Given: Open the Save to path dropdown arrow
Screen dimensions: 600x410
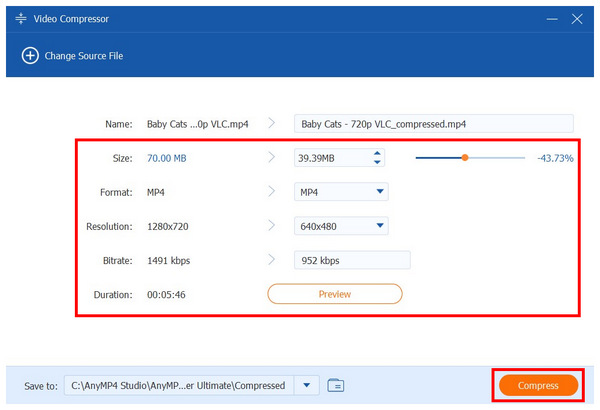Looking at the screenshot, I should 305,385.
